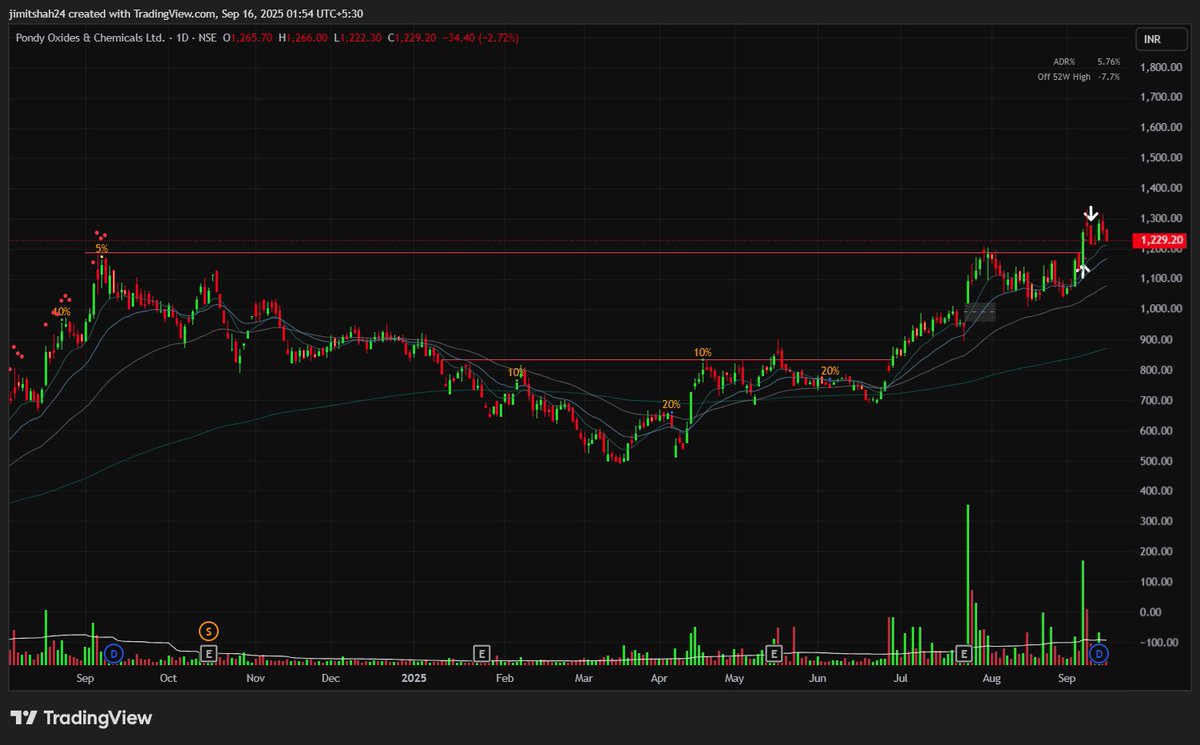Image resolution: width=1200 pixels, height=745 pixels.
Task: Click the earnings "E" badge near February
Action: click(481, 653)
